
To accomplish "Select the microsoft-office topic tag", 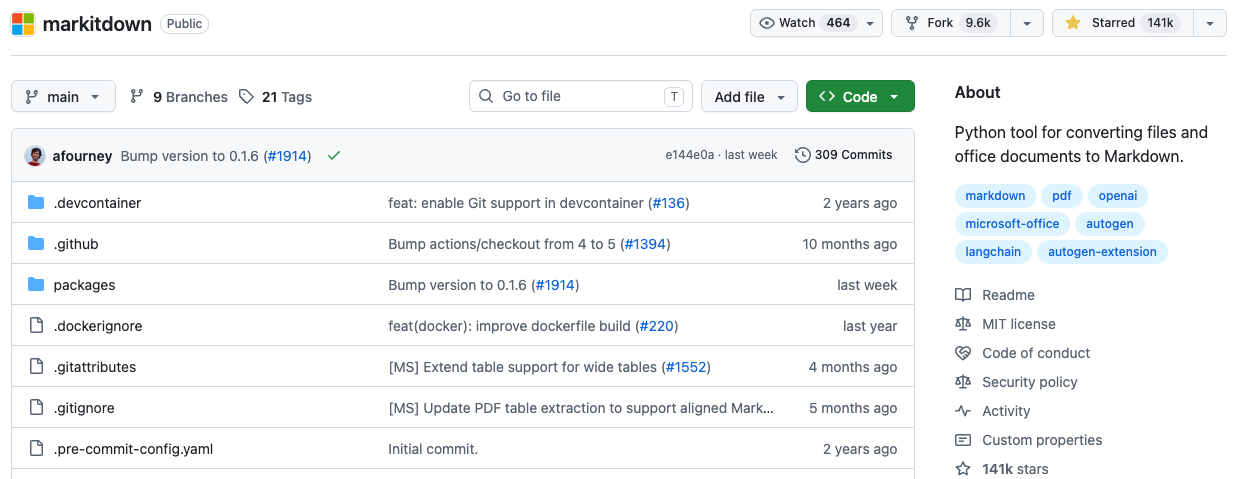I will pos(1012,223).
